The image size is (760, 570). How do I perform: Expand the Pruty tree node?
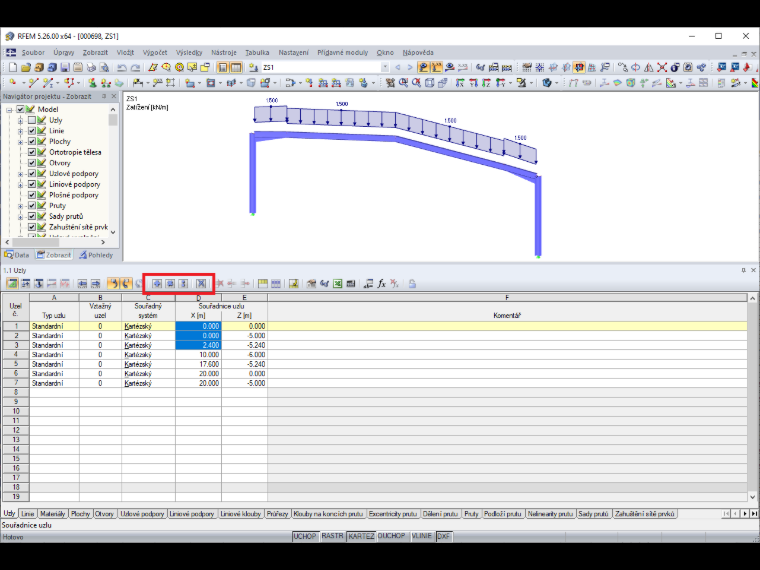pyautogui.click(x=20, y=206)
